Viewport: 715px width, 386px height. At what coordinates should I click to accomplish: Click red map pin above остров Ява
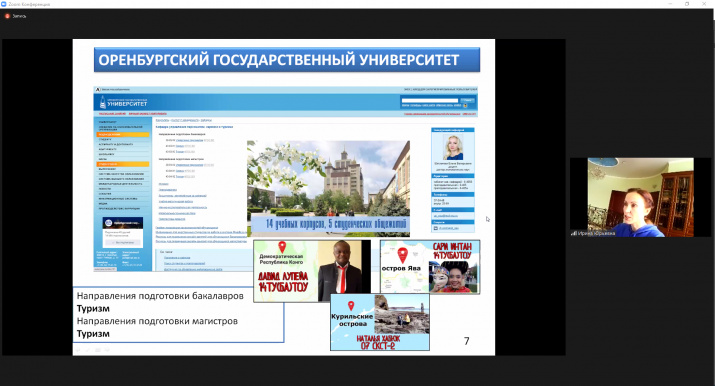coord(402,255)
